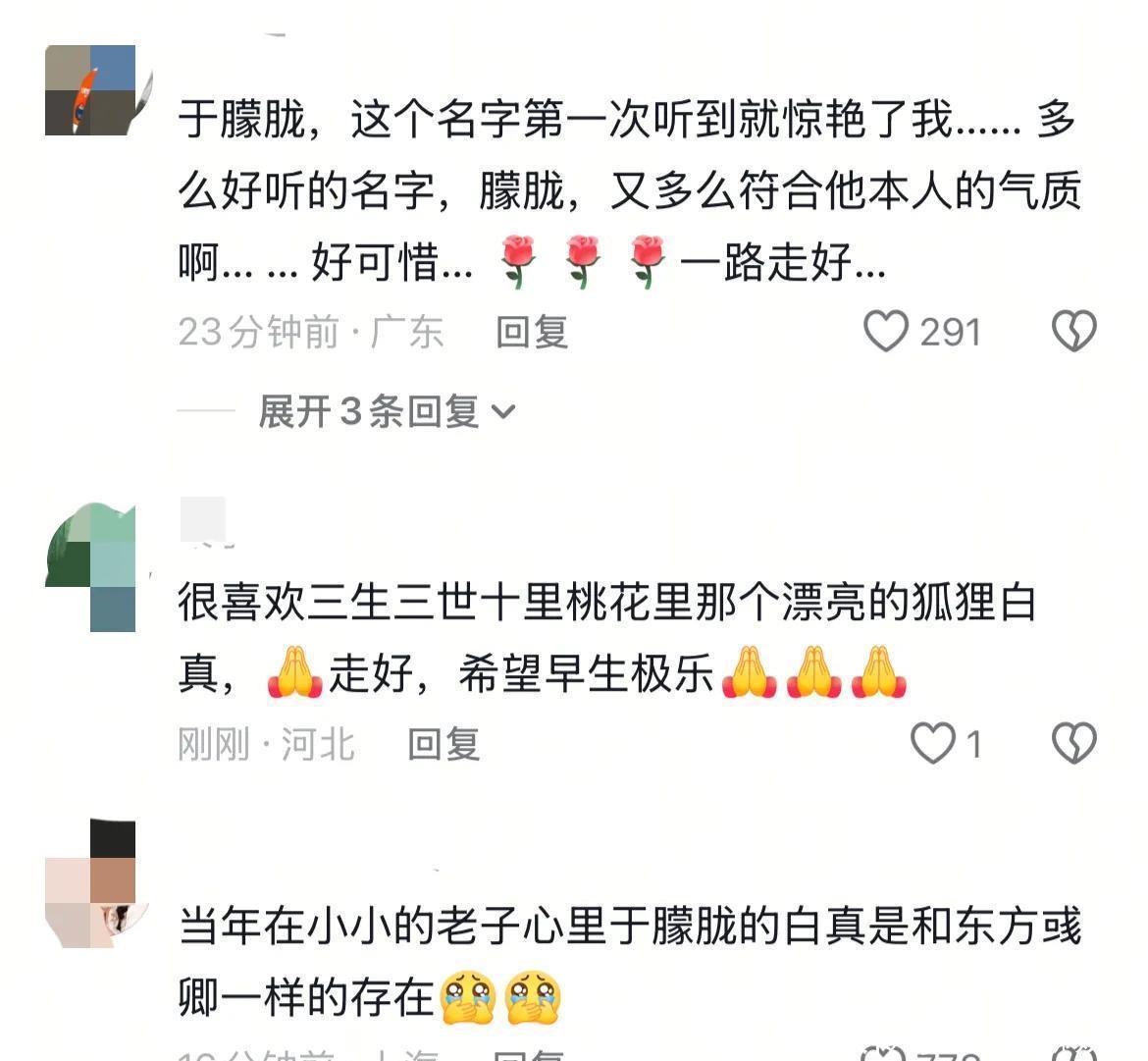The image size is (1148, 1061).
Task: Expand the 3 replies with 展开3条回复
Action: pos(387,411)
